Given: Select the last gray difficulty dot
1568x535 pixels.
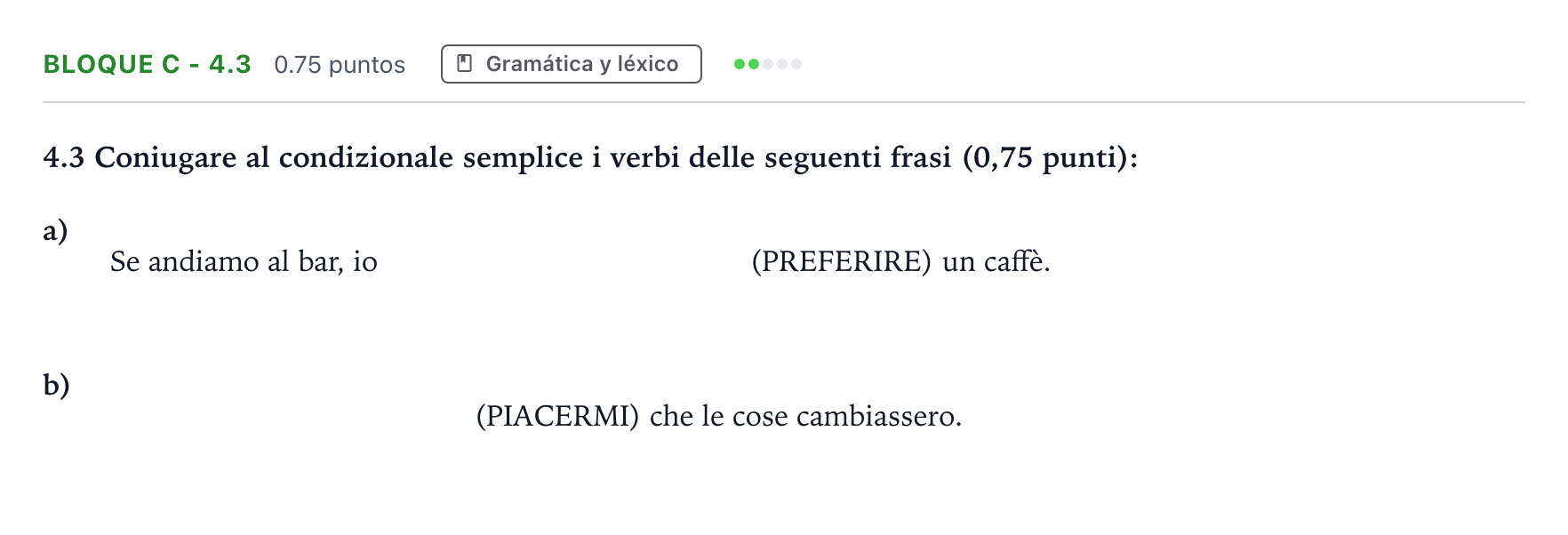Looking at the screenshot, I should (x=796, y=64).
